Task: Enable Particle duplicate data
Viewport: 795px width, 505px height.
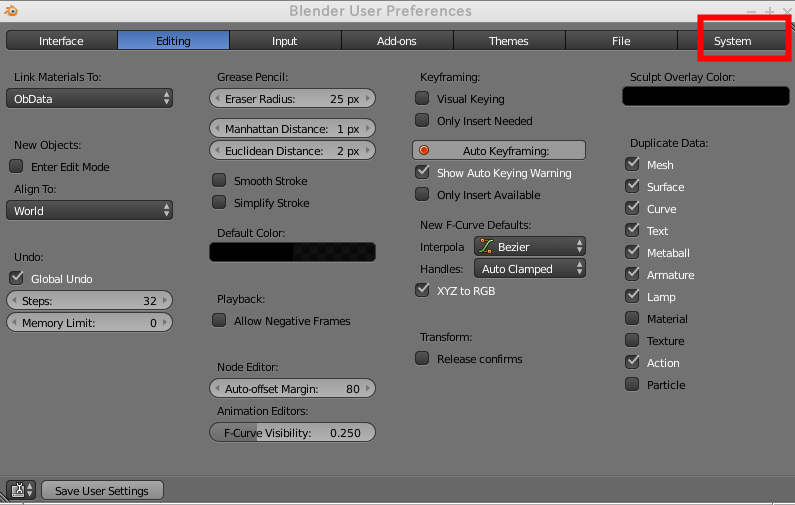Action: pyautogui.click(x=632, y=384)
